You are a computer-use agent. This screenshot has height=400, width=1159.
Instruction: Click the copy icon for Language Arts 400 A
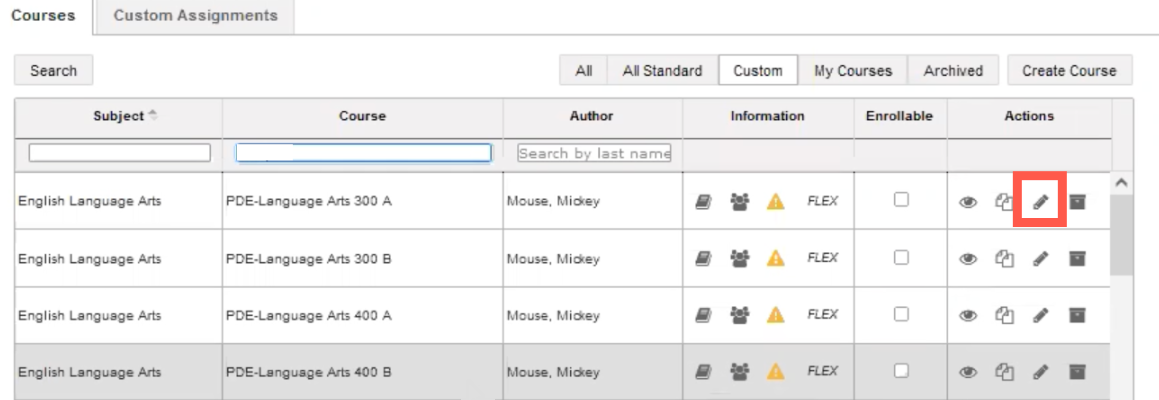point(1004,316)
